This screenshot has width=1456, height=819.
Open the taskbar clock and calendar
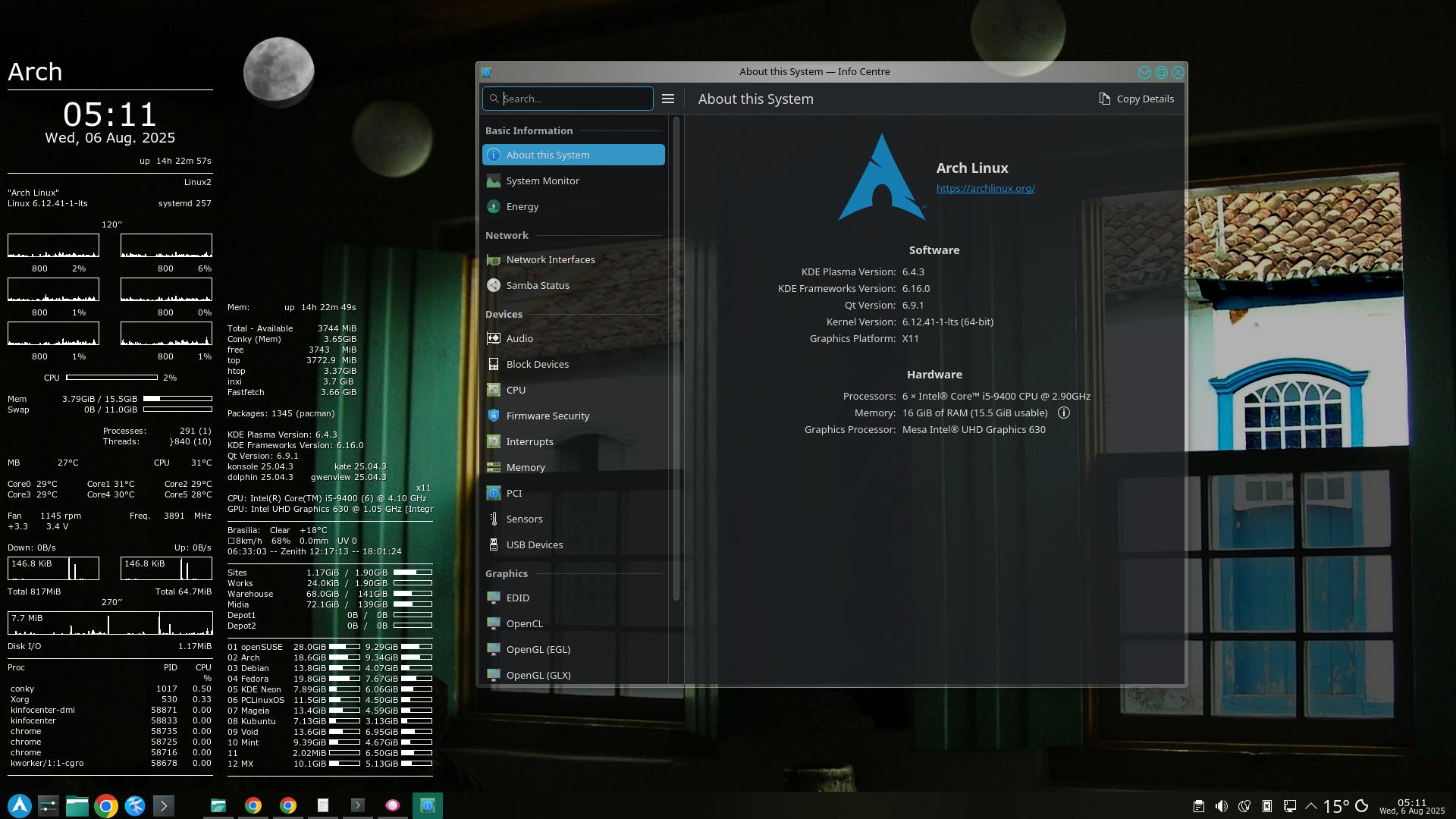tap(1412, 806)
